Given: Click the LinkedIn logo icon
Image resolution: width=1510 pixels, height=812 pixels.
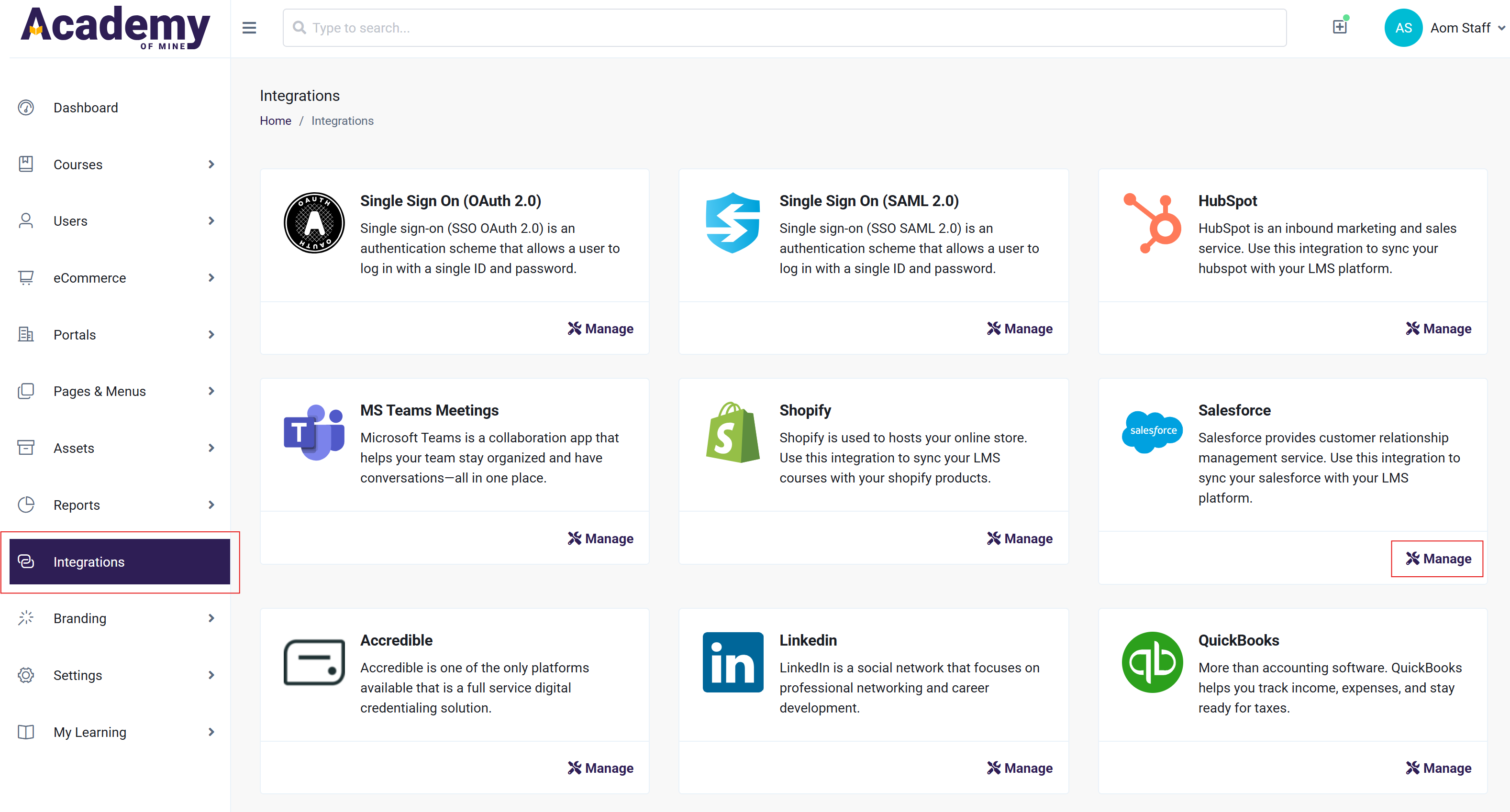Looking at the screenshot, I should pos(733,662).
